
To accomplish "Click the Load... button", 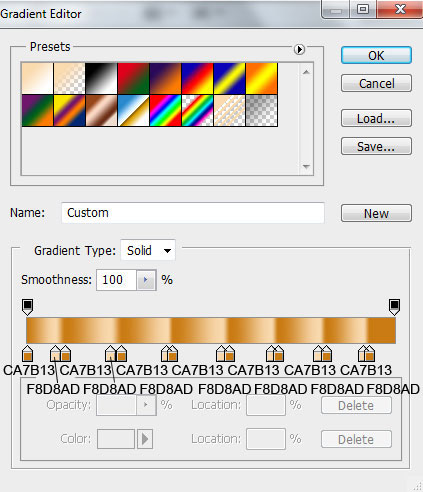I will [376, 118].
